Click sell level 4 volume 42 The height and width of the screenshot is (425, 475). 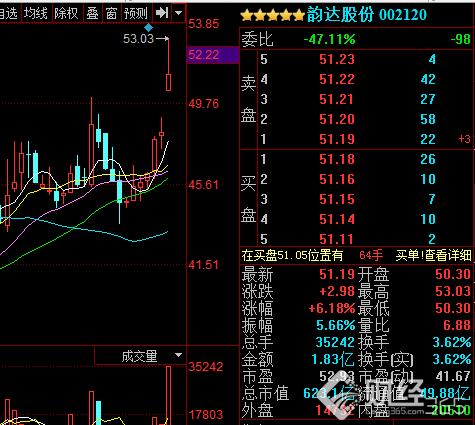tap(428, 79)
